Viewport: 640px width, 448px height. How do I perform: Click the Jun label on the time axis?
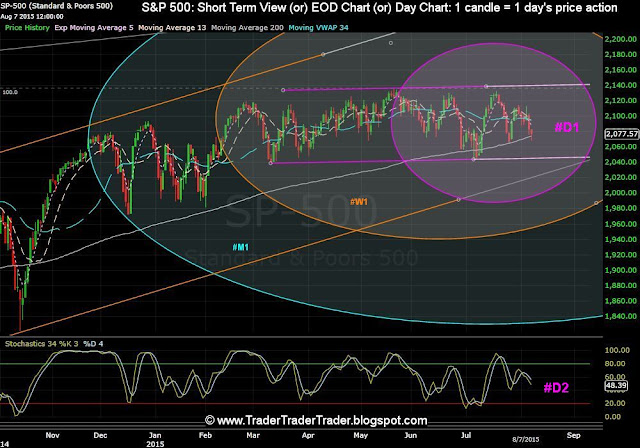click(x=411, y=435)
